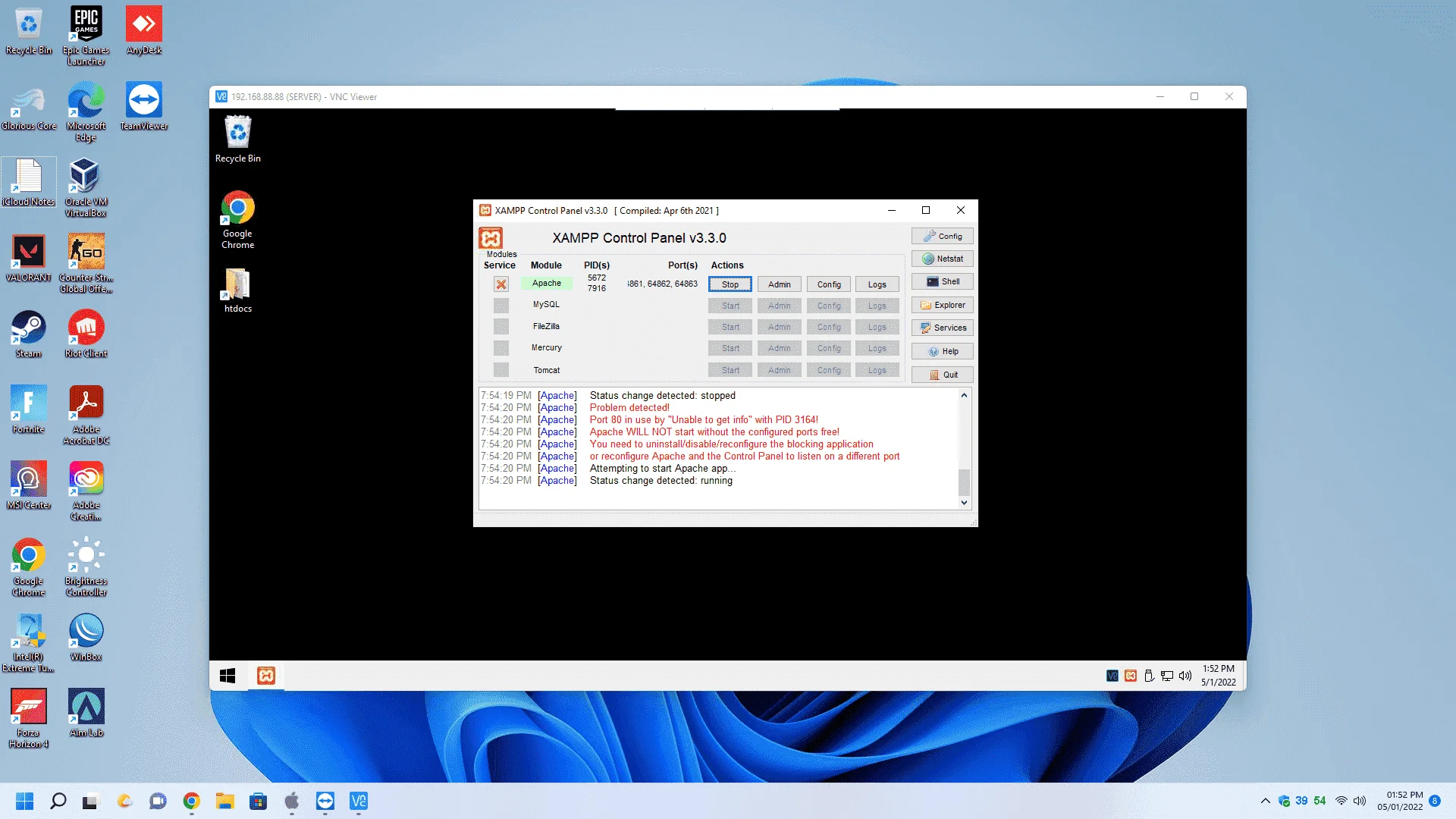This screenshot has width=1456, height=819.
Task: Select MSI Center desktop icon
Action: (29, 485)
